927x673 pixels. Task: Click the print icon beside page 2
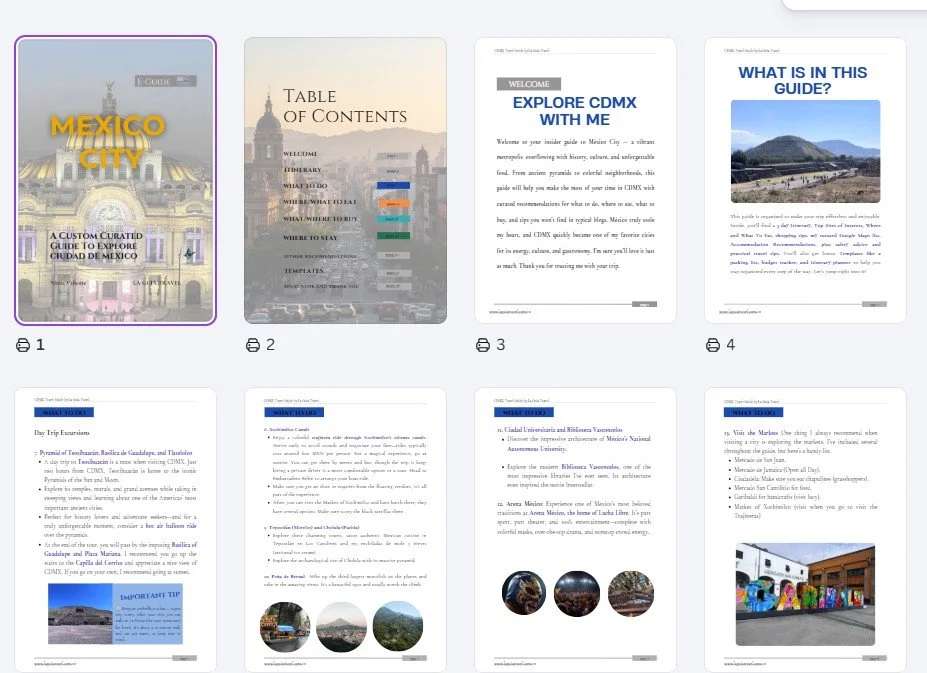[252, 345]
